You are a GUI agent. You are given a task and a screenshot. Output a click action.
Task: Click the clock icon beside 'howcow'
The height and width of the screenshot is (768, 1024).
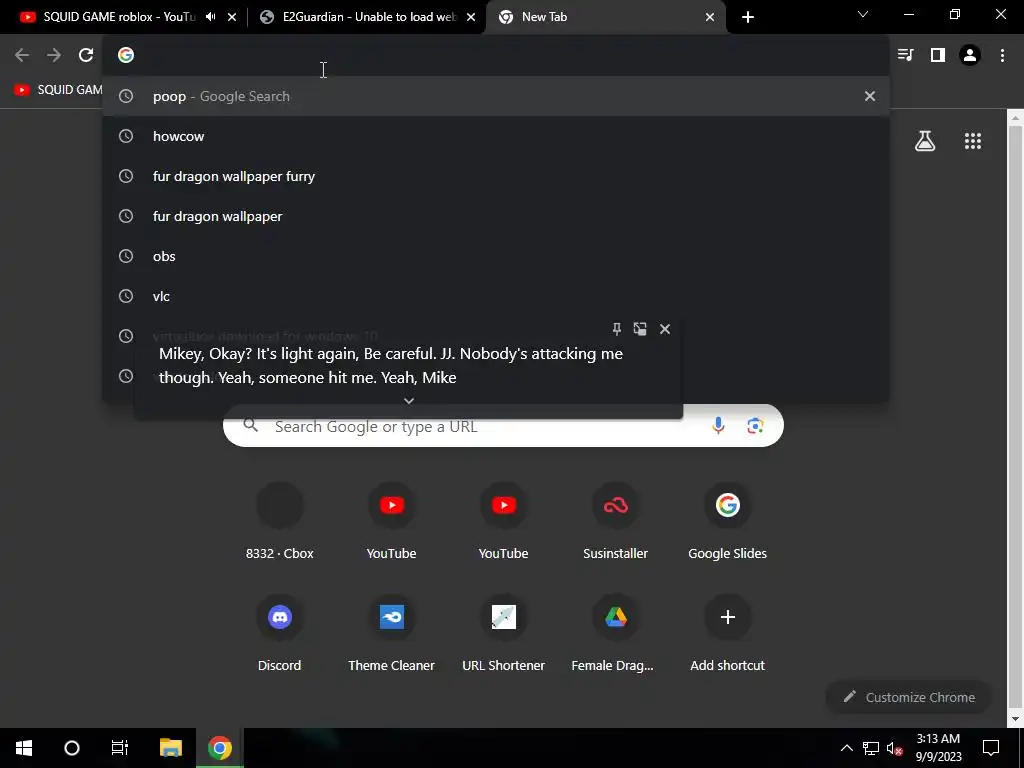(x=126, y=136)
